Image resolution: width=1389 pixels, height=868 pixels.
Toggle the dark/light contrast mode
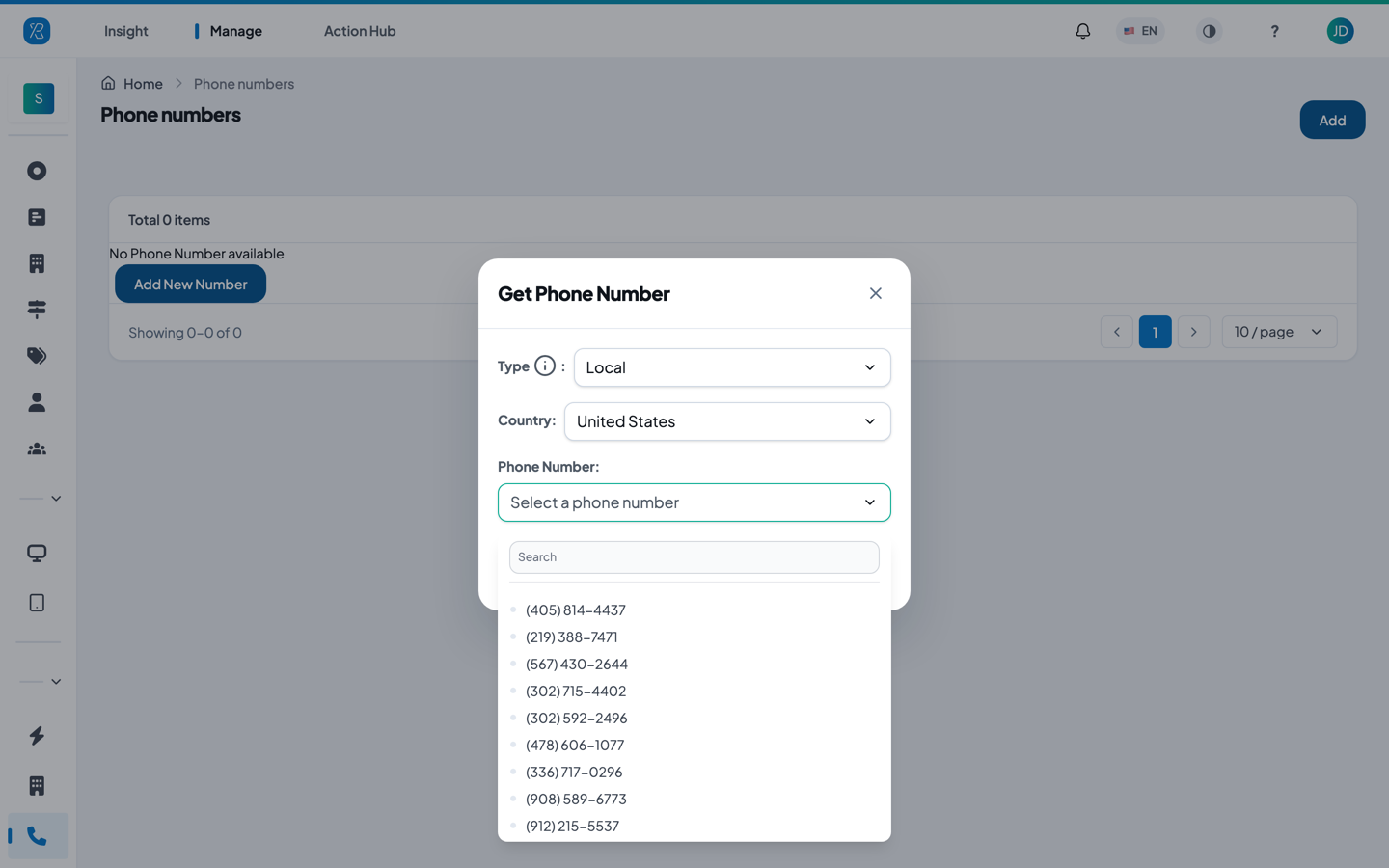click(x=1209, y=31)
